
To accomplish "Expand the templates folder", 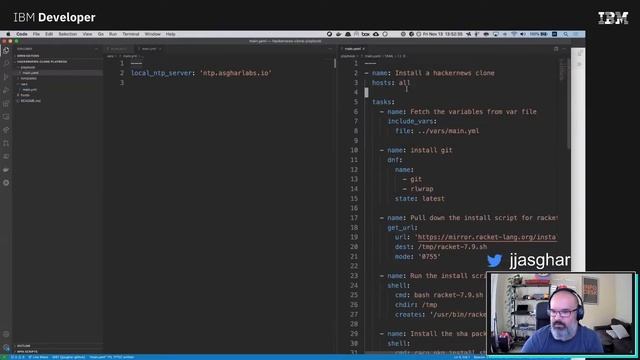I will [x=28, y=78].
